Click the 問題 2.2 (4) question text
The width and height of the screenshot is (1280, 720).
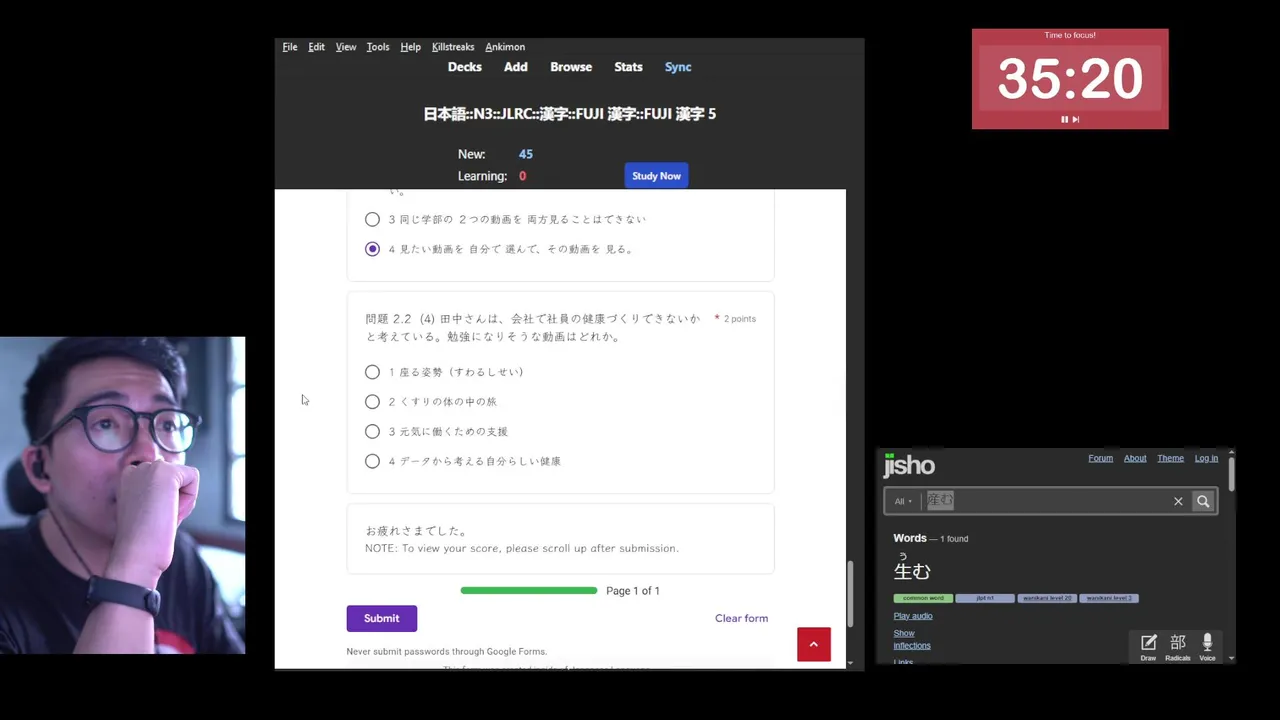click(x=533, y=328)
